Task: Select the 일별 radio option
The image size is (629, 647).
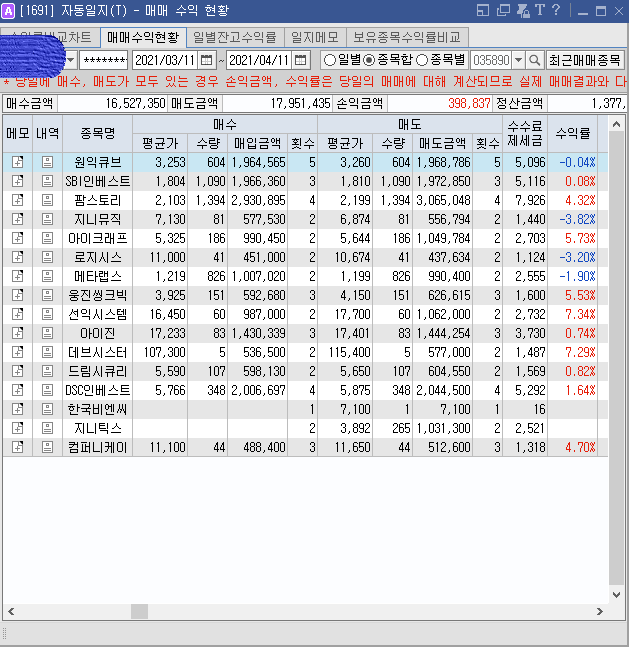Action: [x=330, y=60]
